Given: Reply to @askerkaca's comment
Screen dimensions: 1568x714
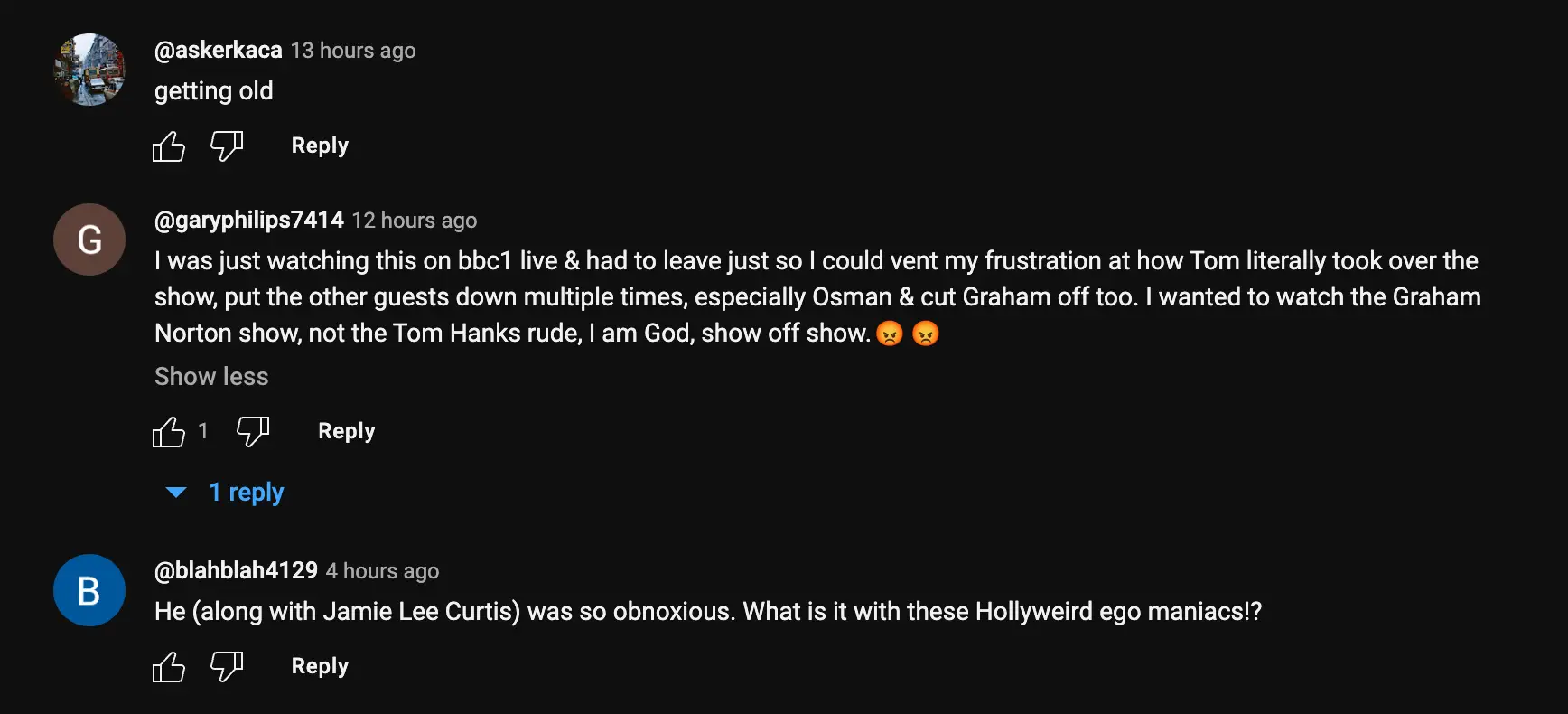Looking at the screenshot, I should (x=320, y=146).
